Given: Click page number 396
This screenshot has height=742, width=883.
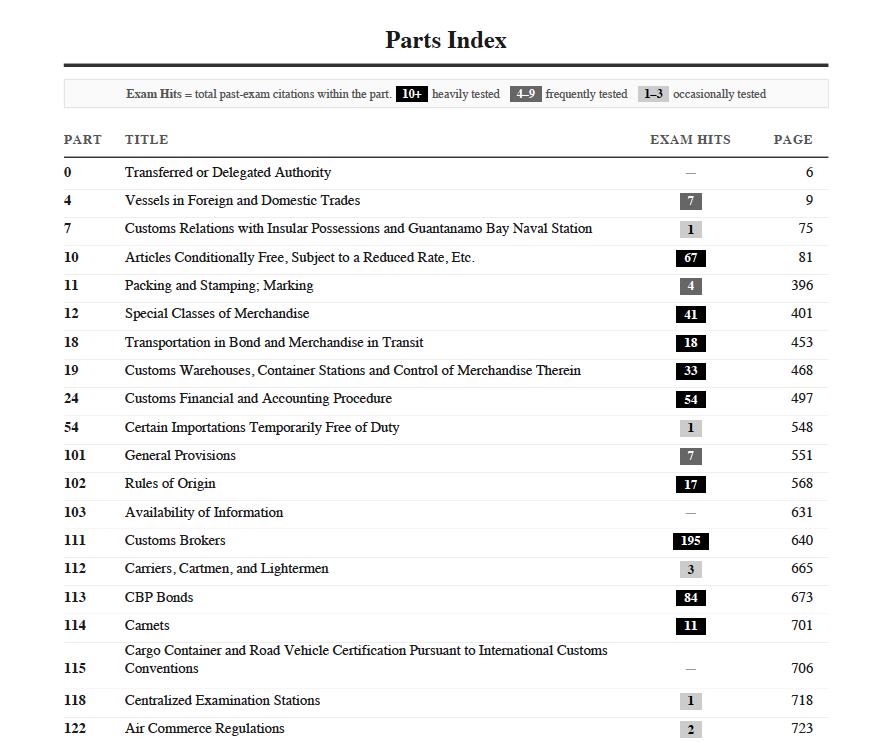Looking at the screenshot, I should pos(802,285).
